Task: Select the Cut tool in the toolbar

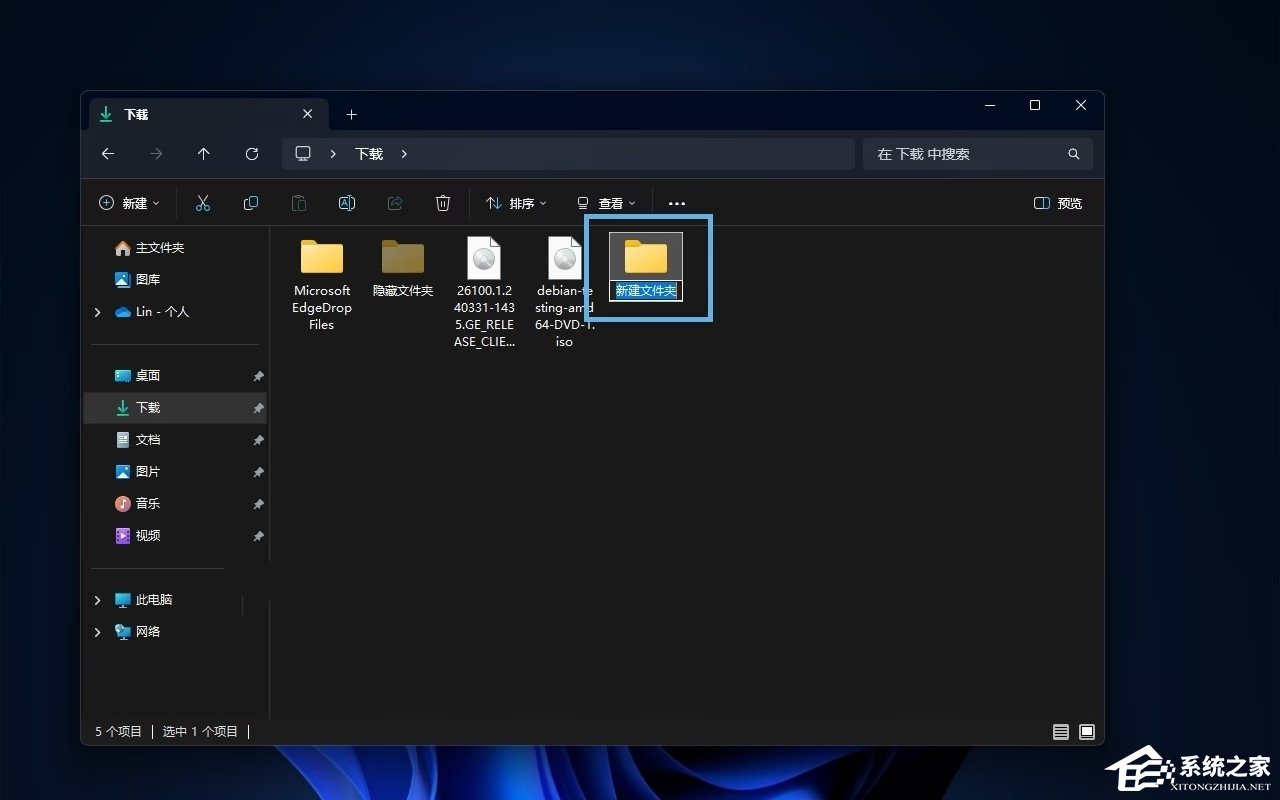Action: point(203,203)
